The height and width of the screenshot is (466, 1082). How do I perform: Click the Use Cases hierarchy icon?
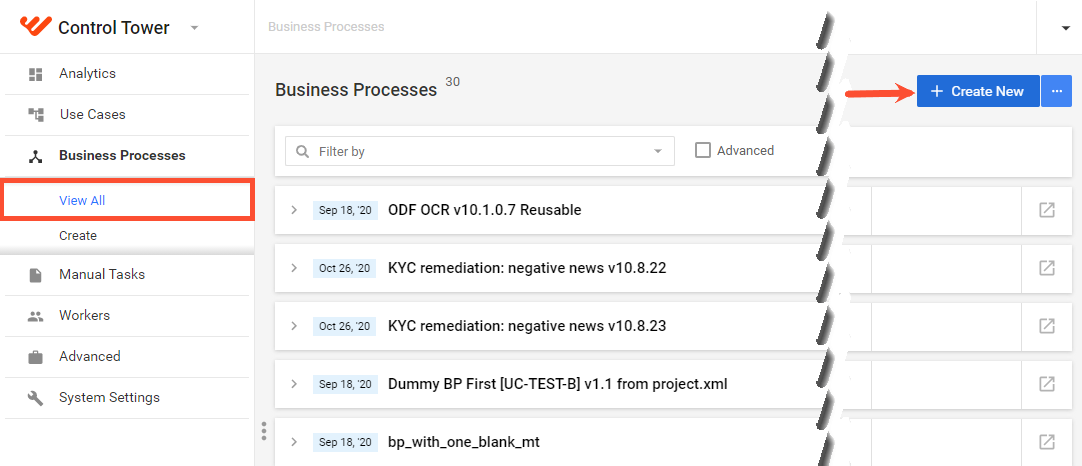pyautogui.click(x=35, y=115)
